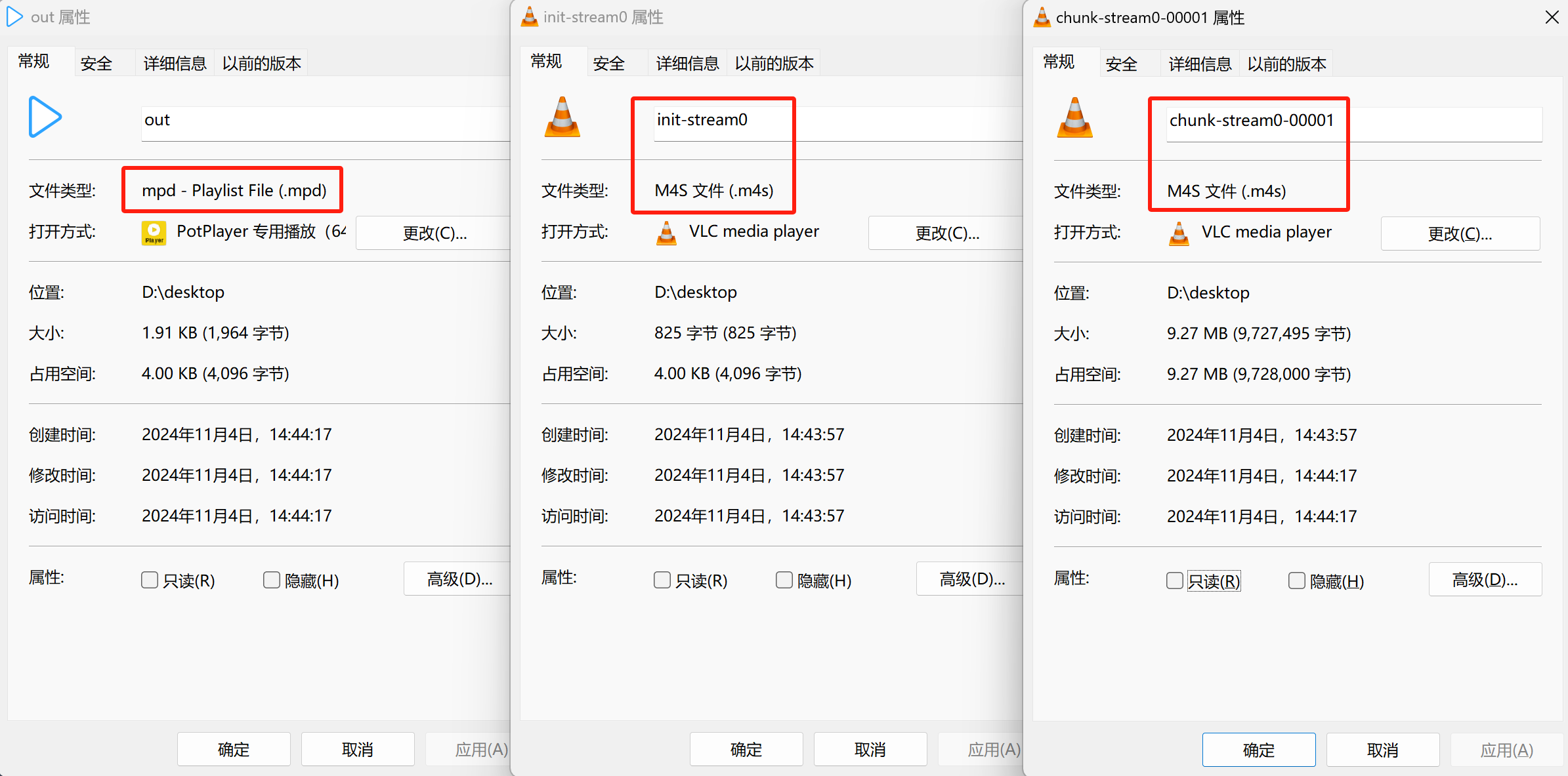Click the play icon in out dialog title bar

click(14, 16)
